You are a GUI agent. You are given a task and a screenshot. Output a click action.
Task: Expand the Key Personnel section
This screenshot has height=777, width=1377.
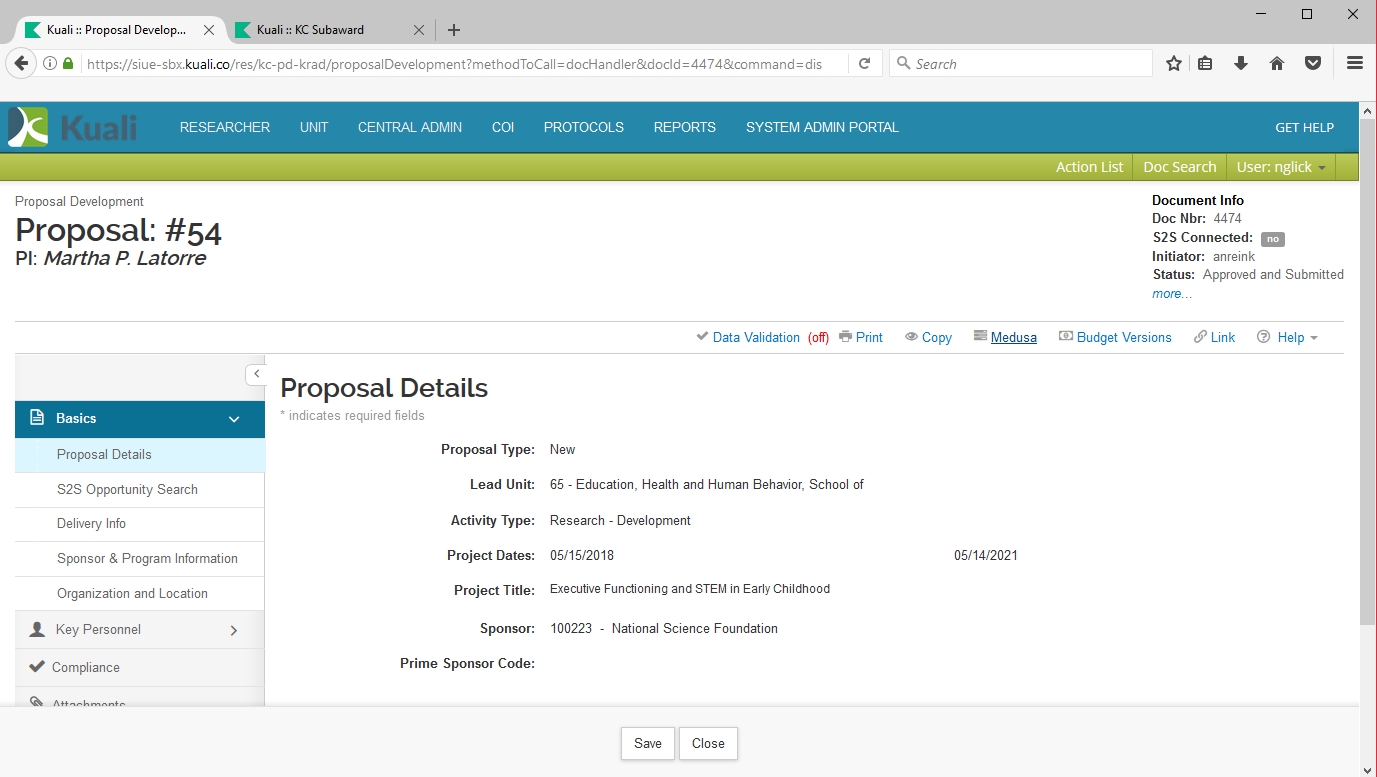[x=234, y=630]
